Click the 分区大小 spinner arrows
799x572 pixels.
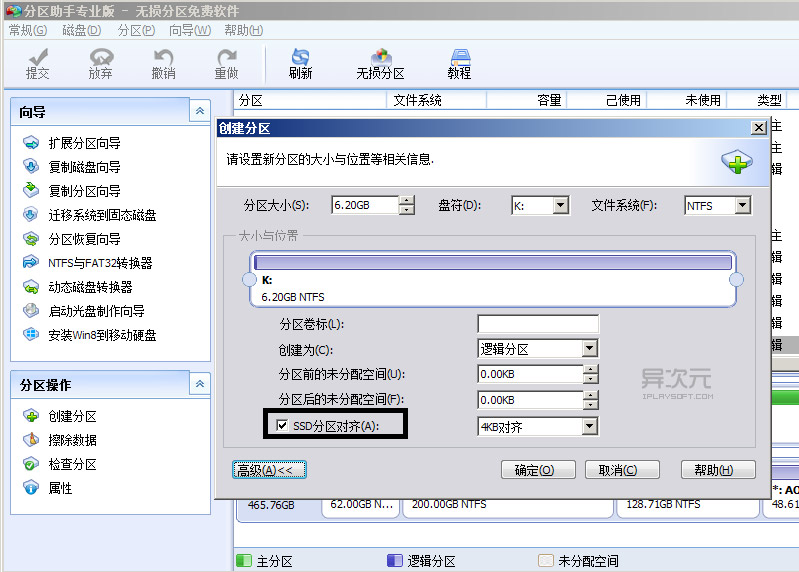pos(407,205)
